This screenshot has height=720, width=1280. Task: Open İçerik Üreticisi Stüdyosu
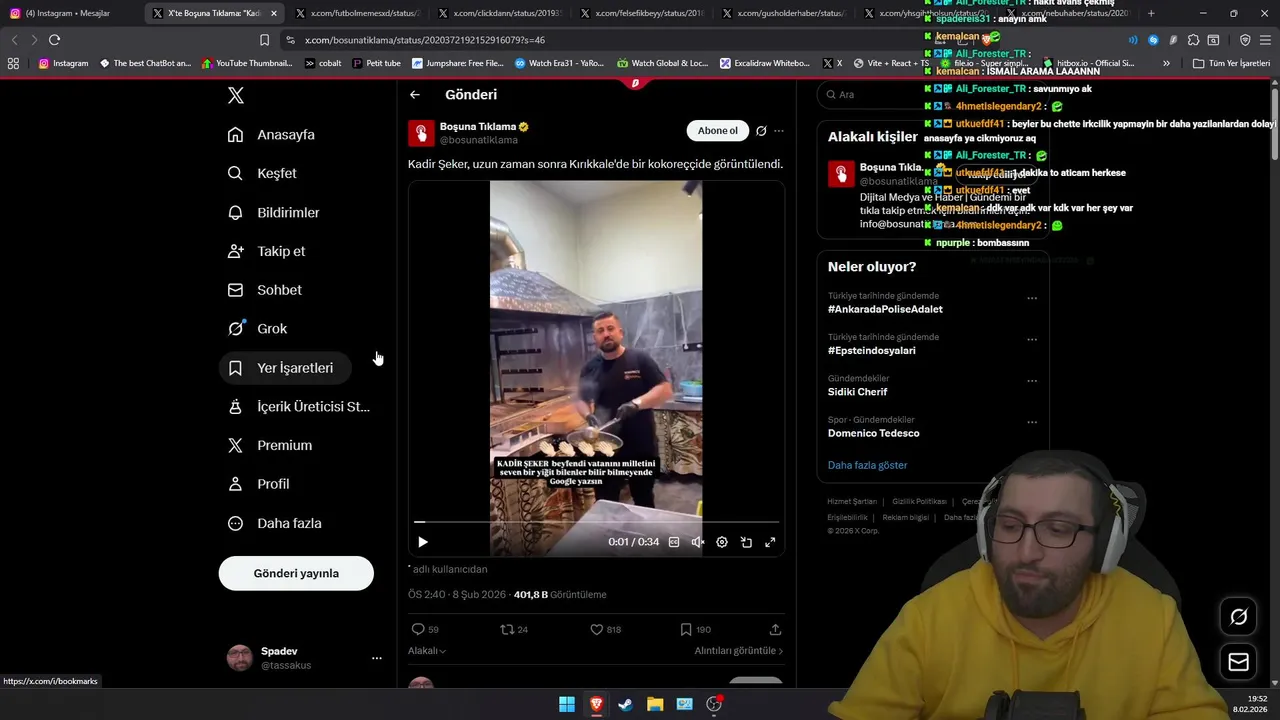coord(299,406)
